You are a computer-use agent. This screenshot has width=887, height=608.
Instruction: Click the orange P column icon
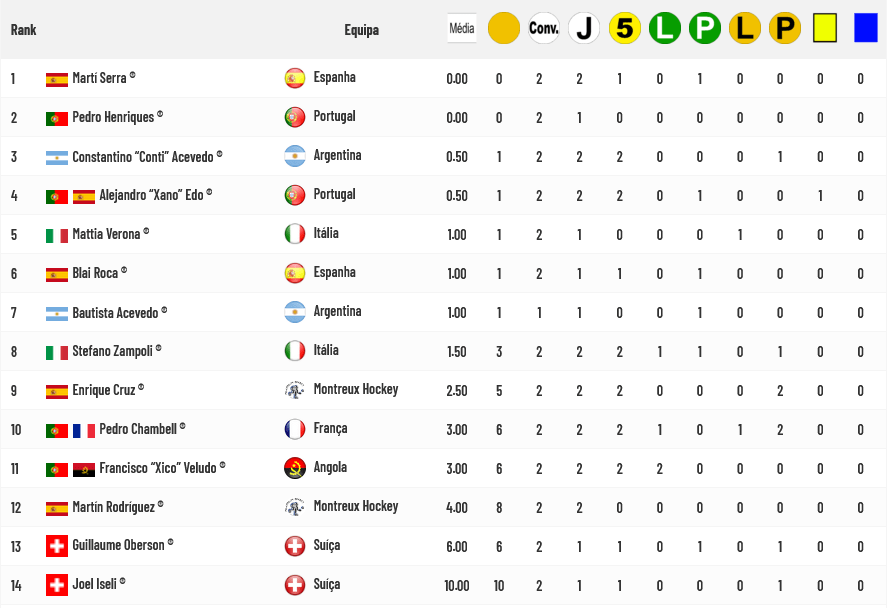click(785, 28)
